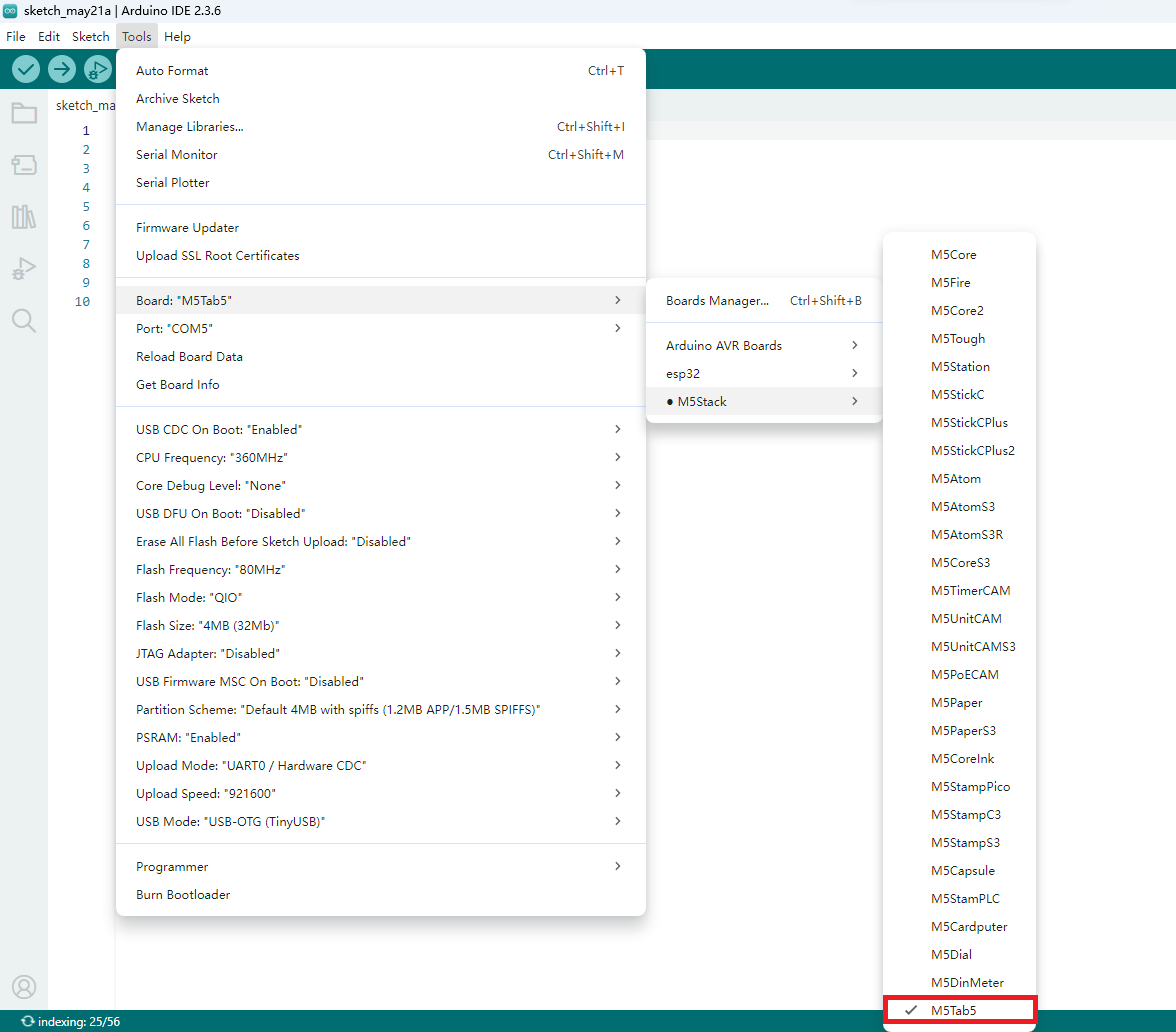Expand Flash Mode "QIO" options
Image resolution: width=1176 pixels, height=1032 pixels.
click(381, 598)
